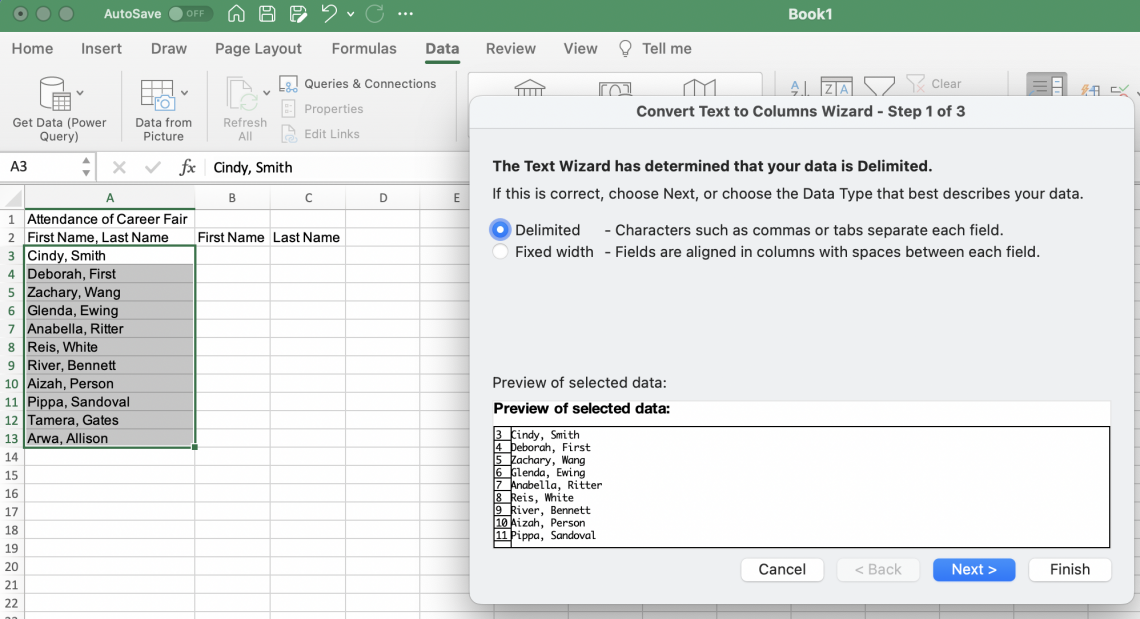Open Queries & Connections pane
1140x619 pixels.
pos(358,84)
